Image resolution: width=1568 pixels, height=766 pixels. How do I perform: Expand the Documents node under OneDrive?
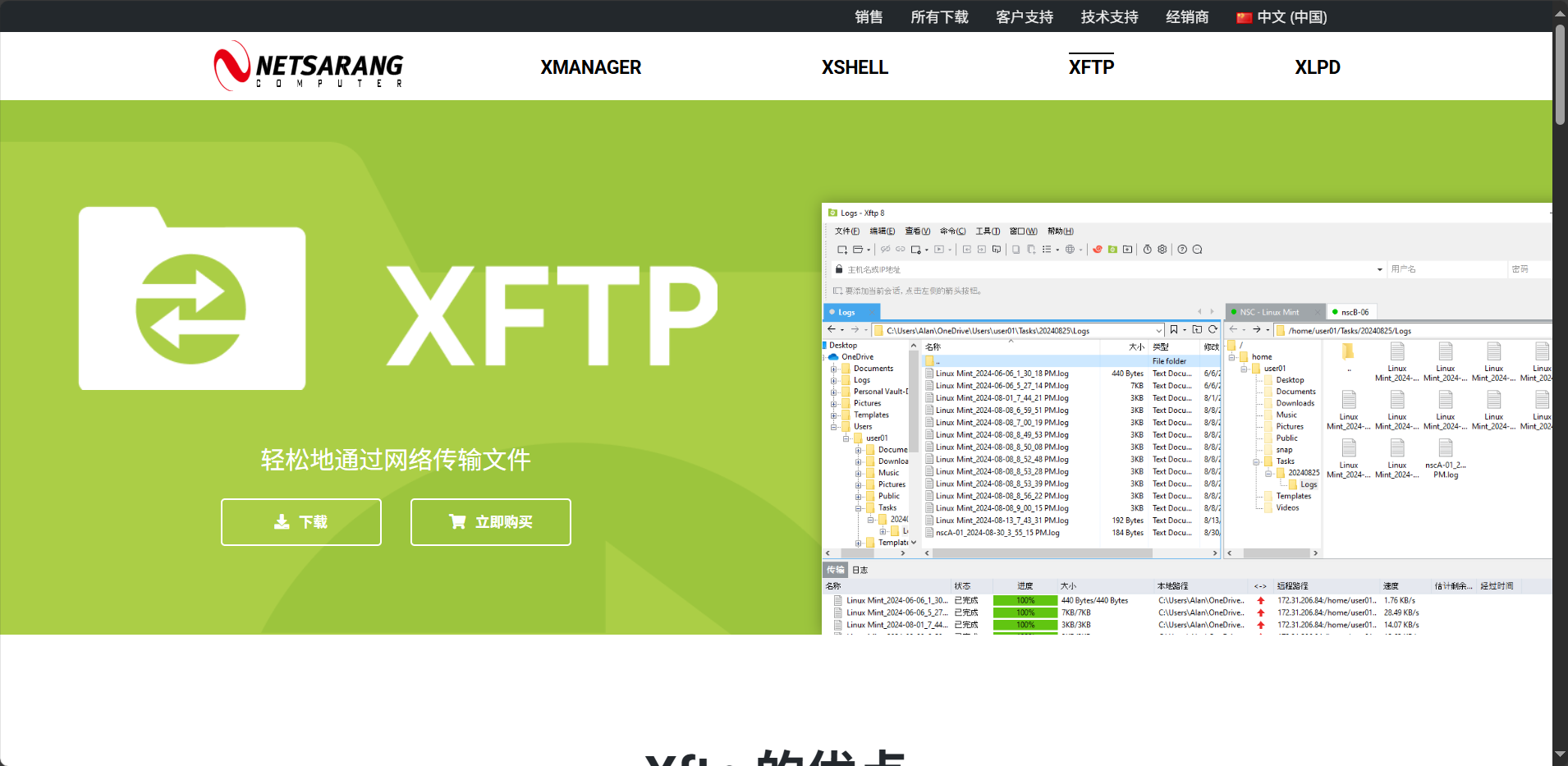pos(834,369)
